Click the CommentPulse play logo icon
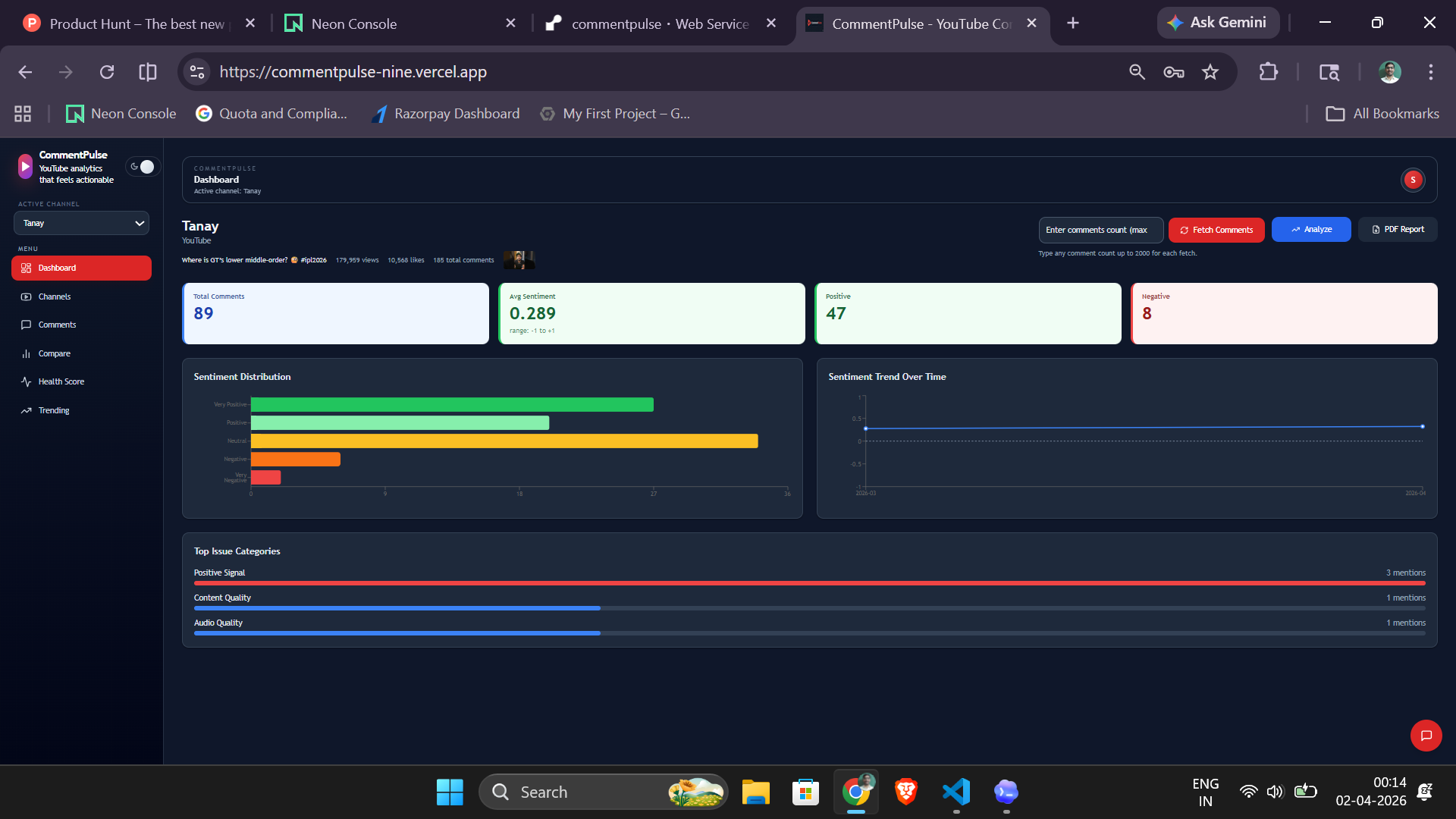1456x819 pixels. click(x=25, y=167)
